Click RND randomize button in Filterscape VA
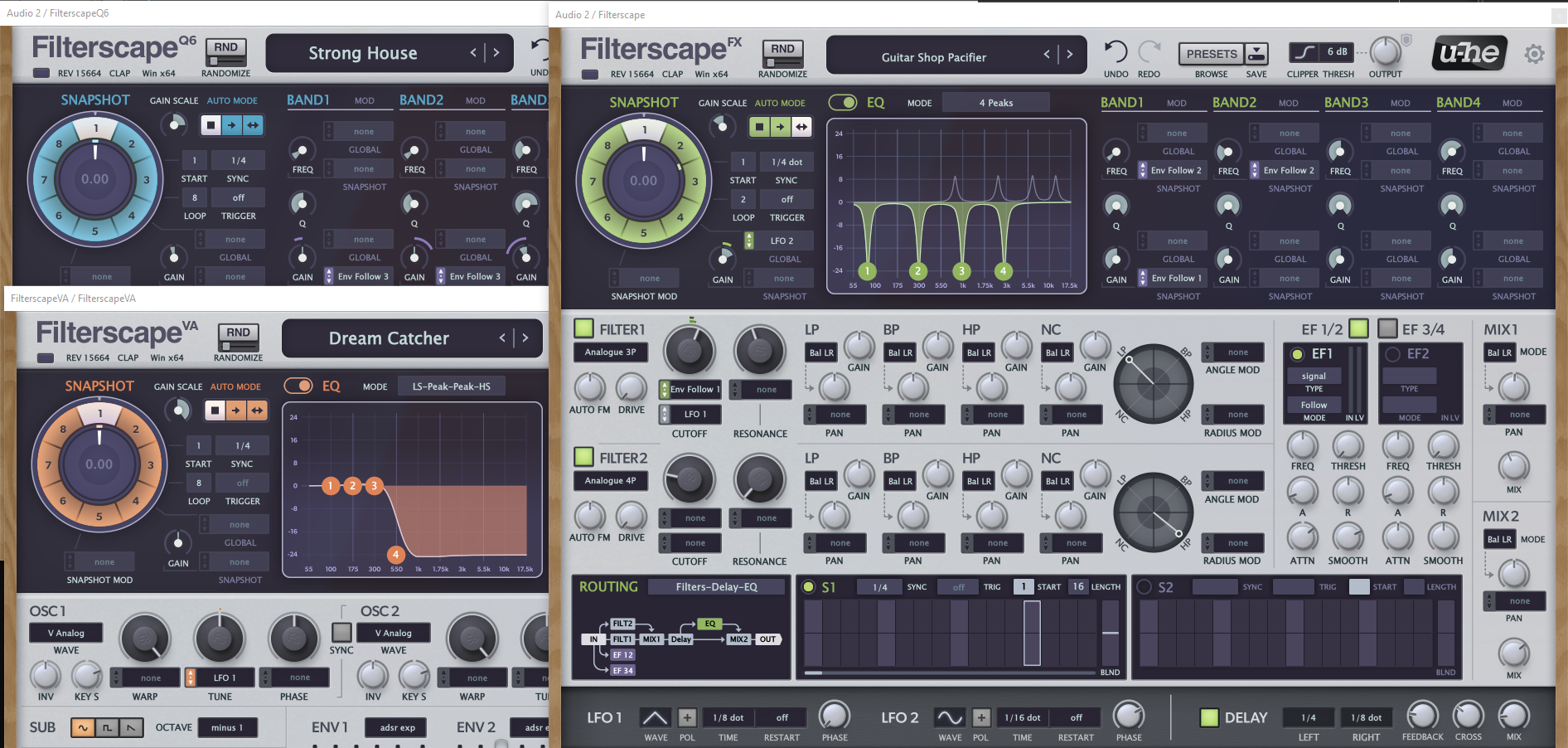 click(x=238, y=338)
